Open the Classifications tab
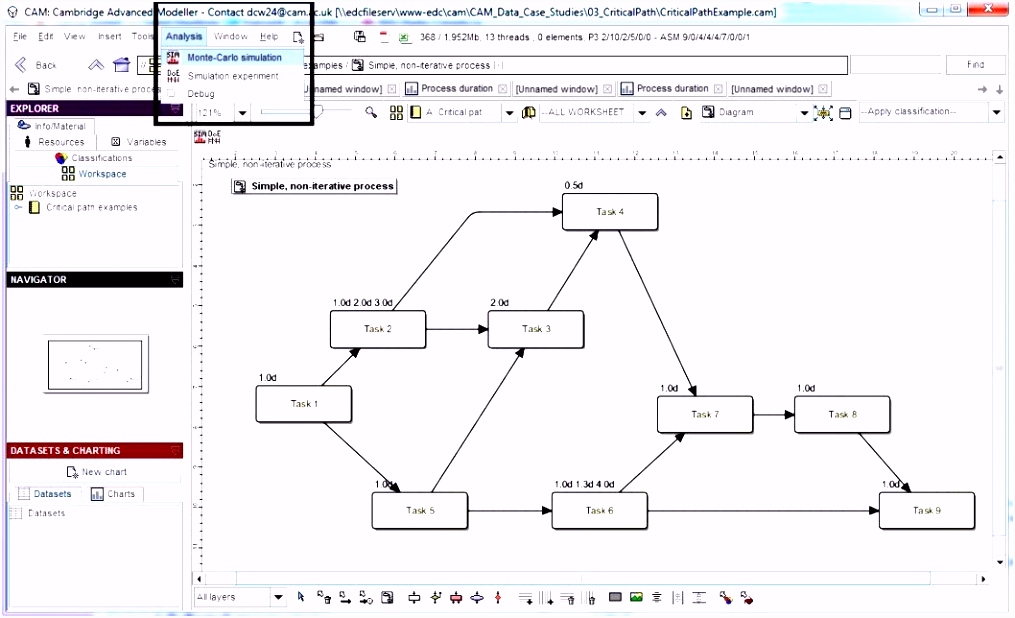 click(x=94, y=158)
